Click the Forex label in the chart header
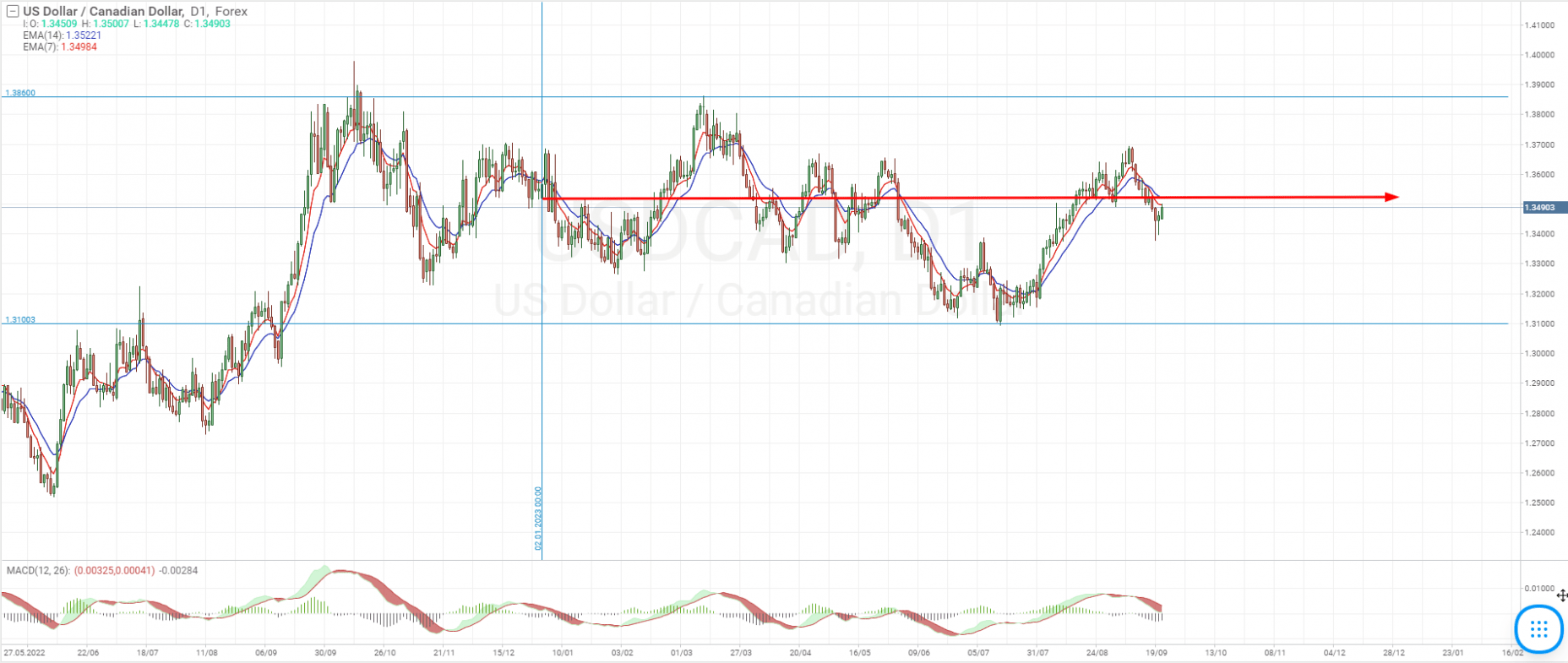Image resolution: width=1568 pixels, height=663 pixels. pos(231,12)
